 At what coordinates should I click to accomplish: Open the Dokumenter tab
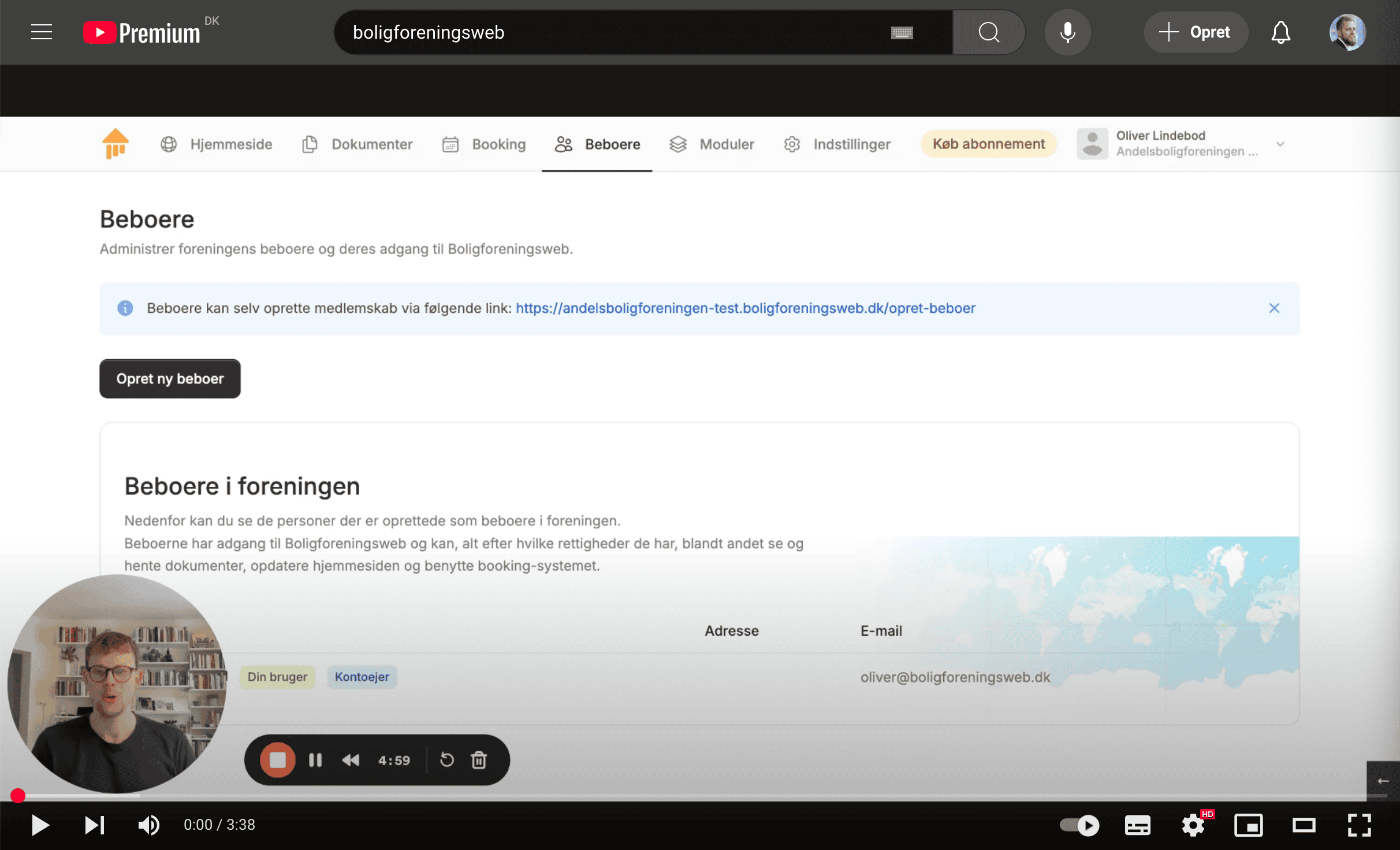(x=358, y=144)
